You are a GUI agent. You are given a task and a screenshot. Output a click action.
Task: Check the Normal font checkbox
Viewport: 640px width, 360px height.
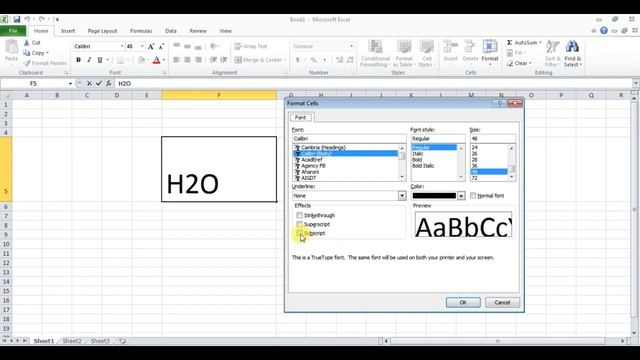click(x=473, y=196)
